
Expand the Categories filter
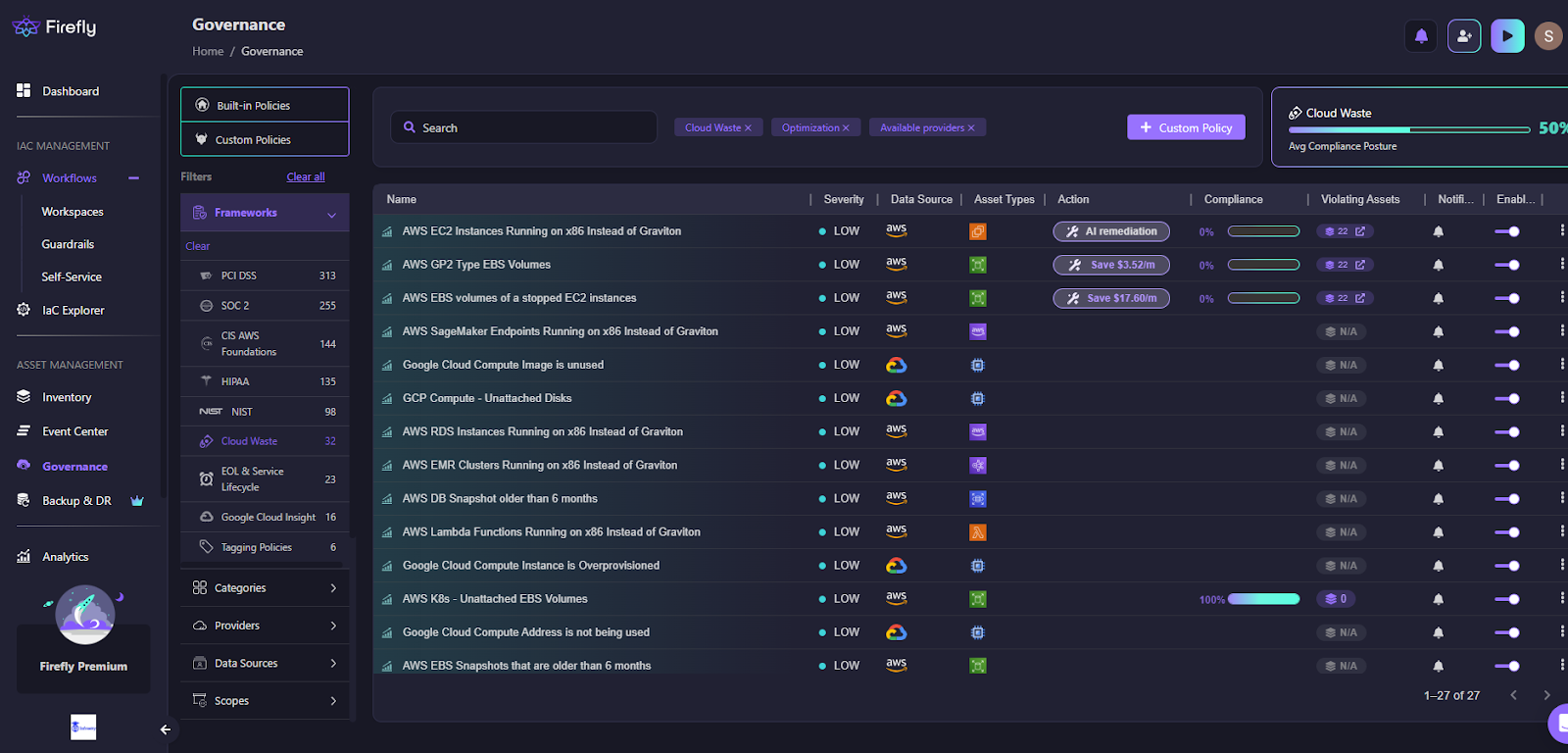[x=265, y=588]
